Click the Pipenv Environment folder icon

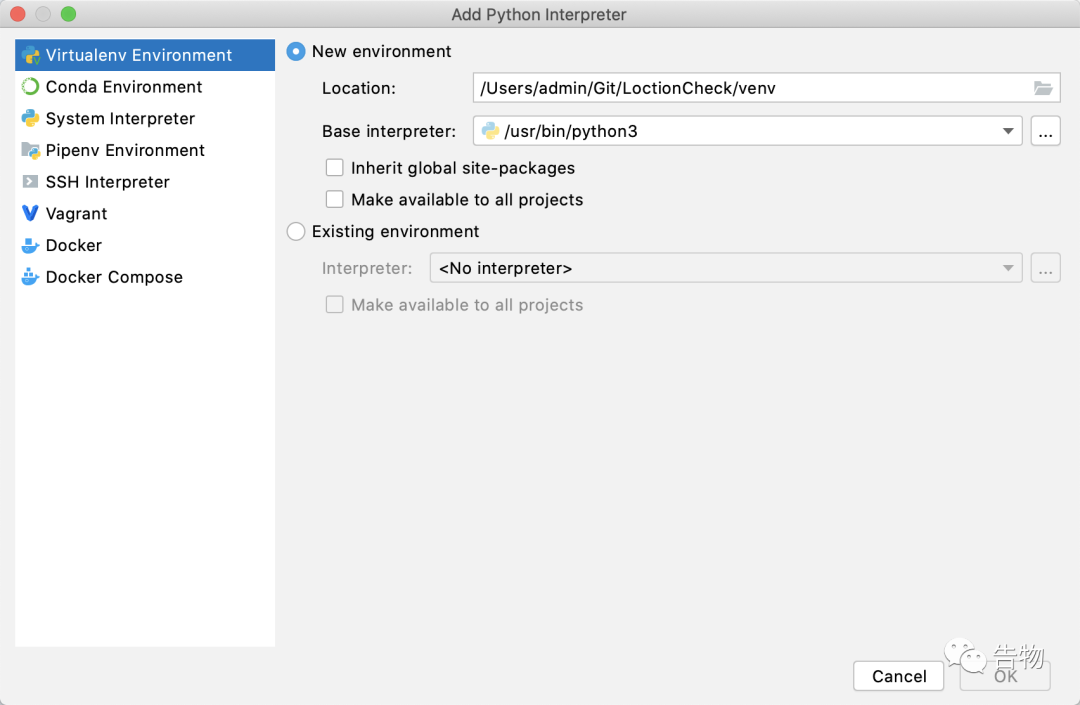pyautogui.click(x=30, y=150)
